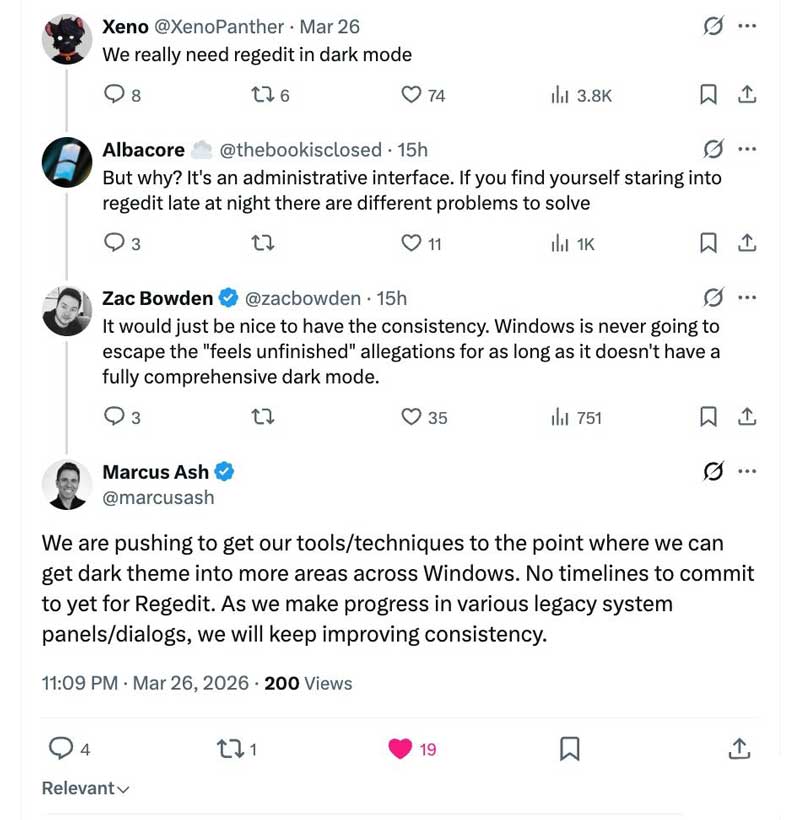
Task: Open Zac Bowden's profile name
Action: [x=158, y=298]
